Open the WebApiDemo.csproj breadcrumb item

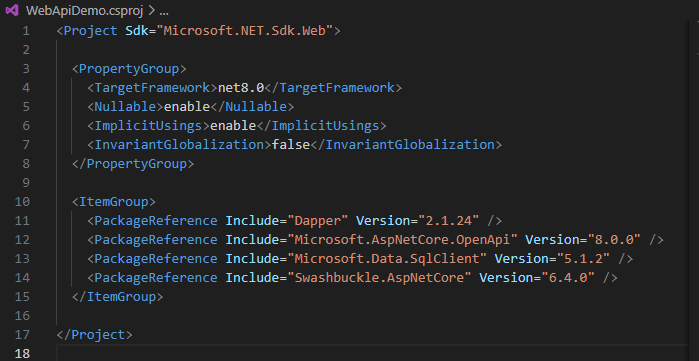pyautogui.click(x=85, y=11)
